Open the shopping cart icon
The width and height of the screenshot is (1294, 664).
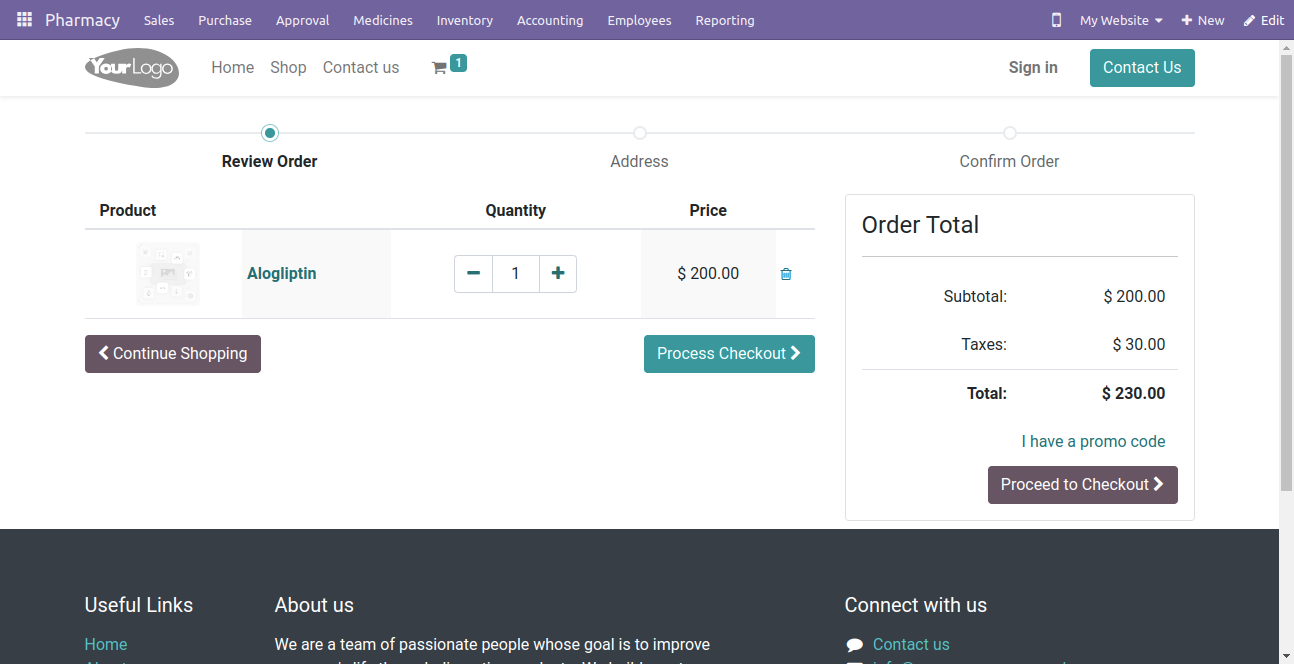439,68
